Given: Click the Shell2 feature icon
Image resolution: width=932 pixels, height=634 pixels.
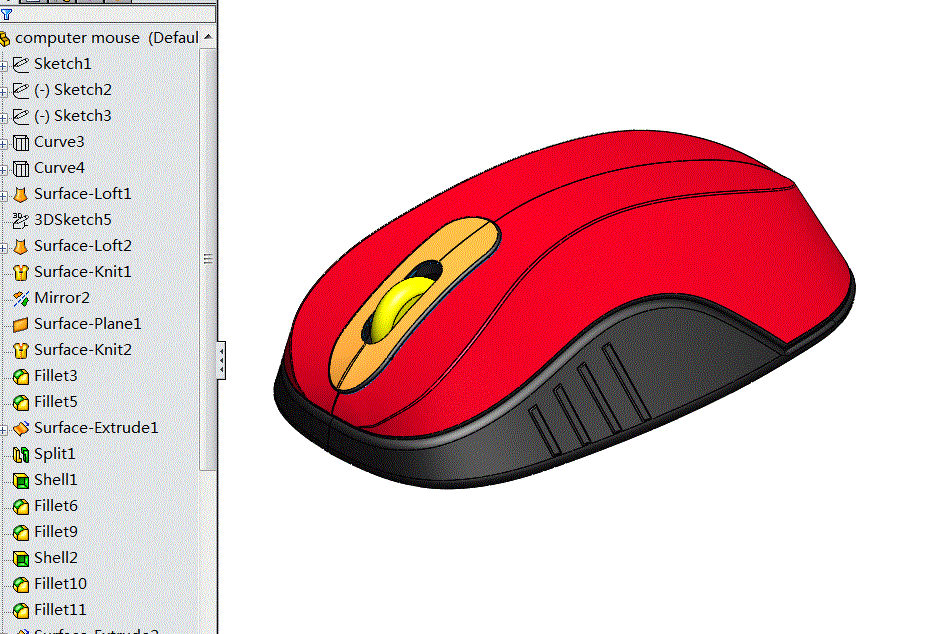Looking at the screenshot, I should [21, 557].
